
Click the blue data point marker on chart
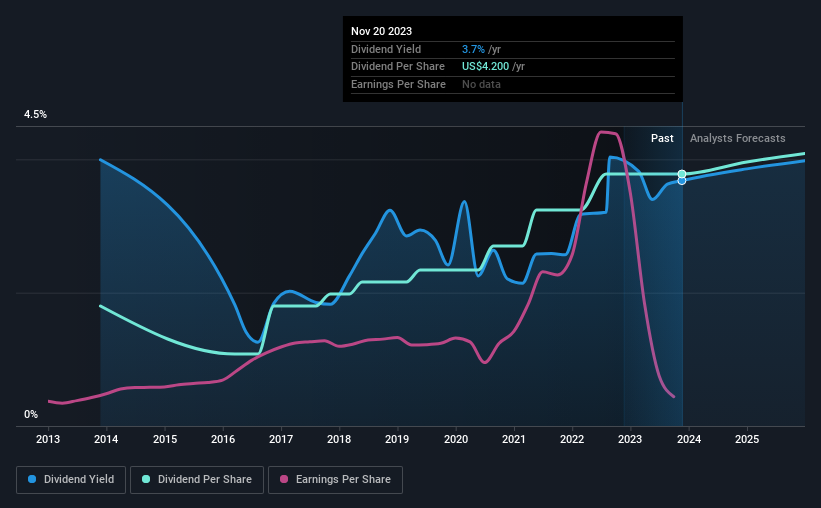tap(682, 181)
